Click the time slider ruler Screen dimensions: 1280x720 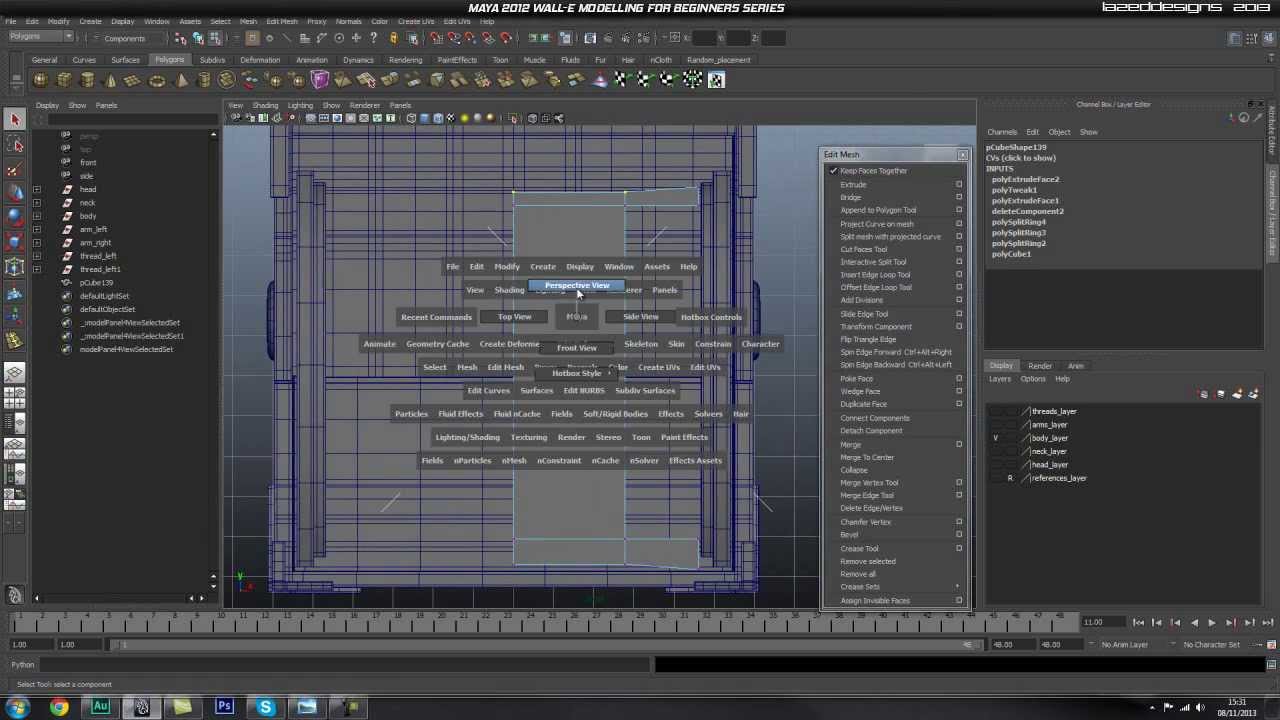[x=545, y=622]
